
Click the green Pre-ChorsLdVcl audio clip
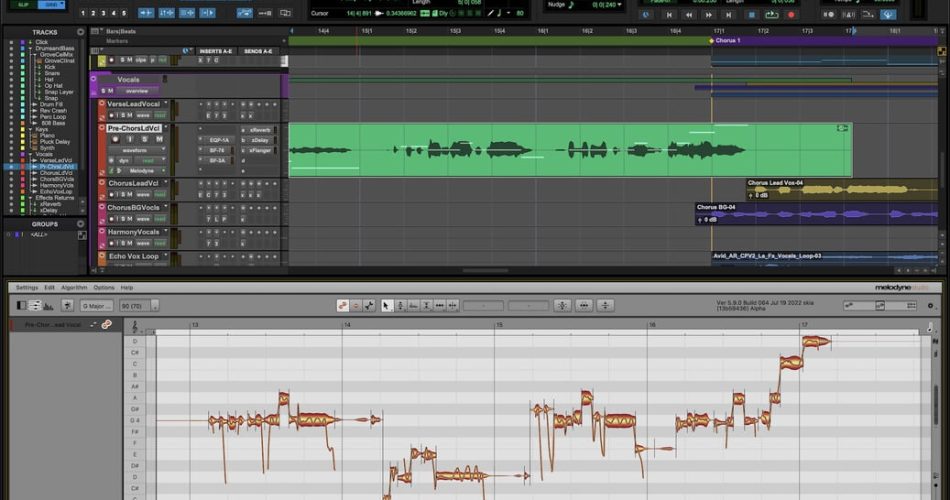point(570,150)
